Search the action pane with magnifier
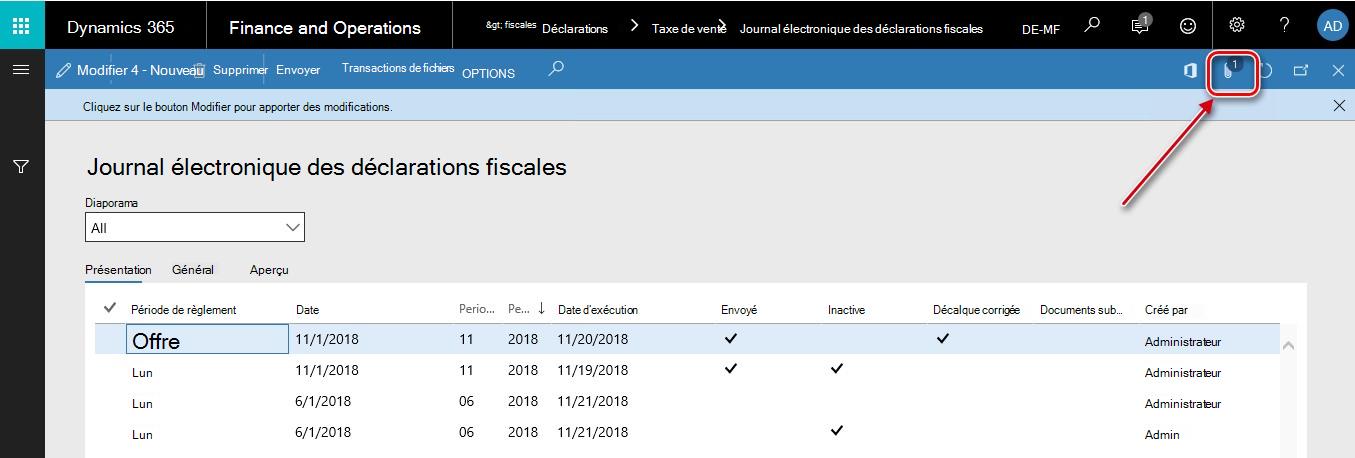Screen dimensions: 1355x458 (x=557, y=69)
